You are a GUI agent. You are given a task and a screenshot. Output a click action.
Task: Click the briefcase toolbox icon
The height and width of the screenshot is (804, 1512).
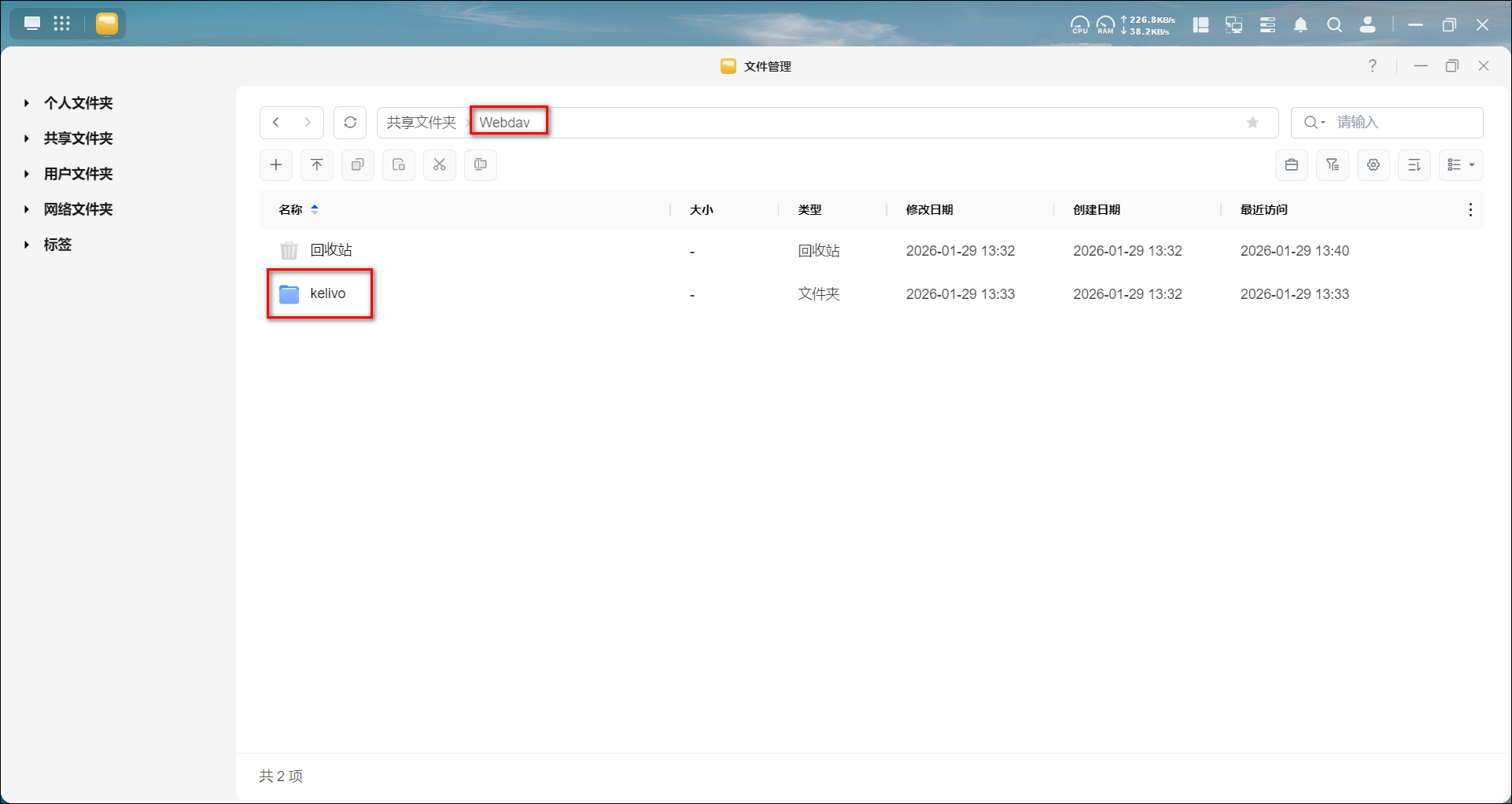click(x=1292, y=165)
